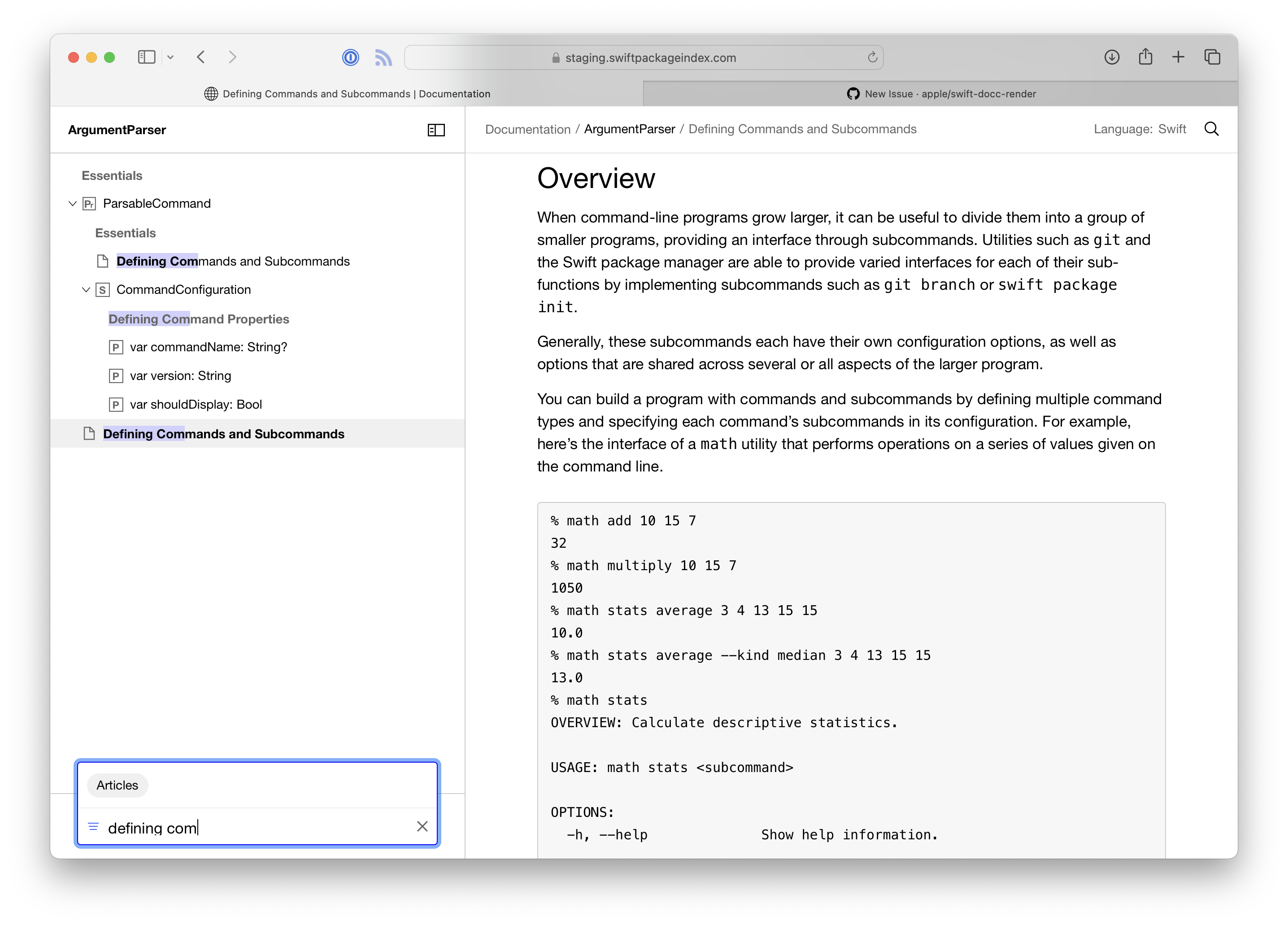Share the current page
1288x925 pixels.
(1145, 57)
